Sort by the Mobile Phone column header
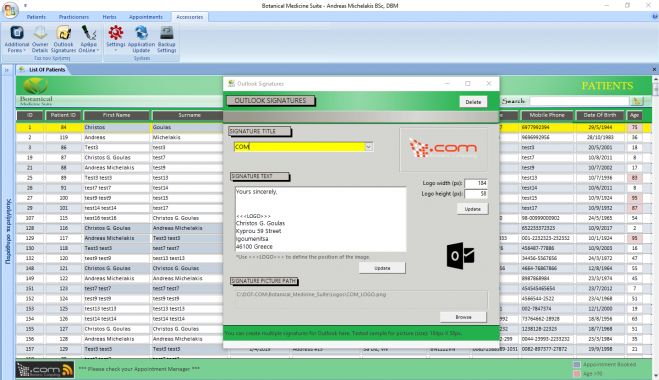The image size is (659, 380). pyautogui.click(x=546, y=115)
